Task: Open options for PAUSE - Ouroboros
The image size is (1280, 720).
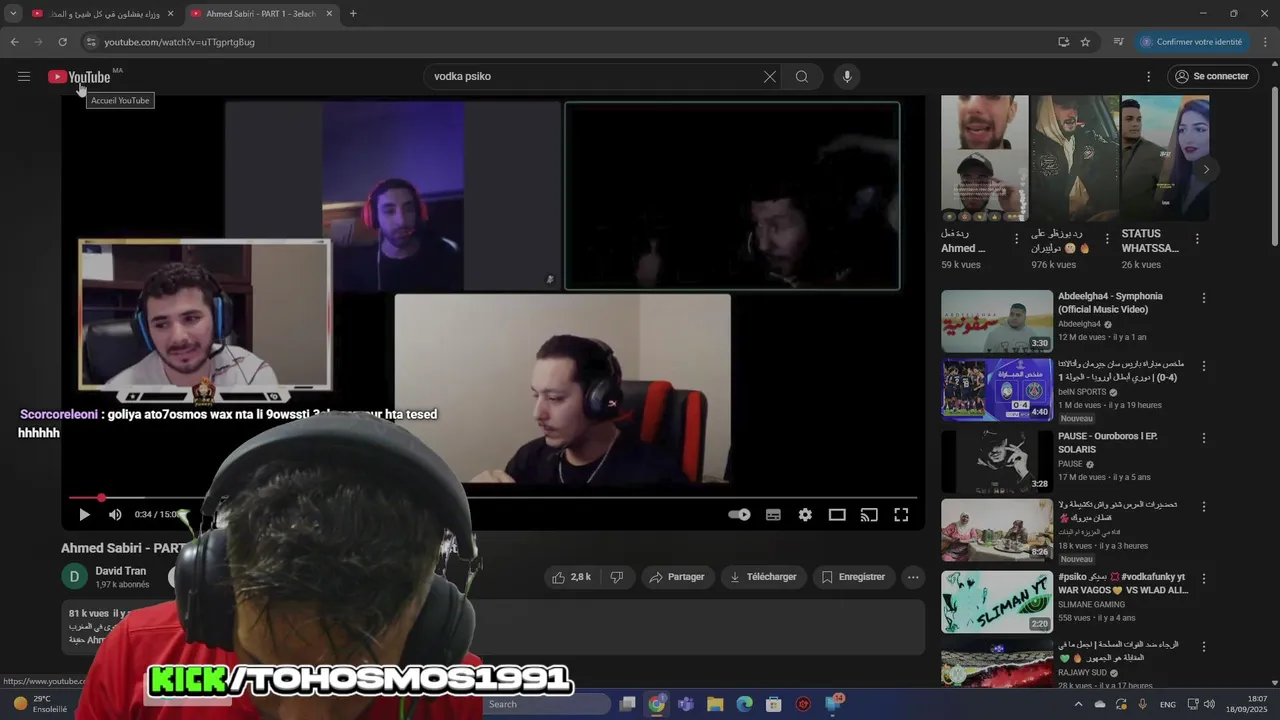Action: (x=1204, y=438)
